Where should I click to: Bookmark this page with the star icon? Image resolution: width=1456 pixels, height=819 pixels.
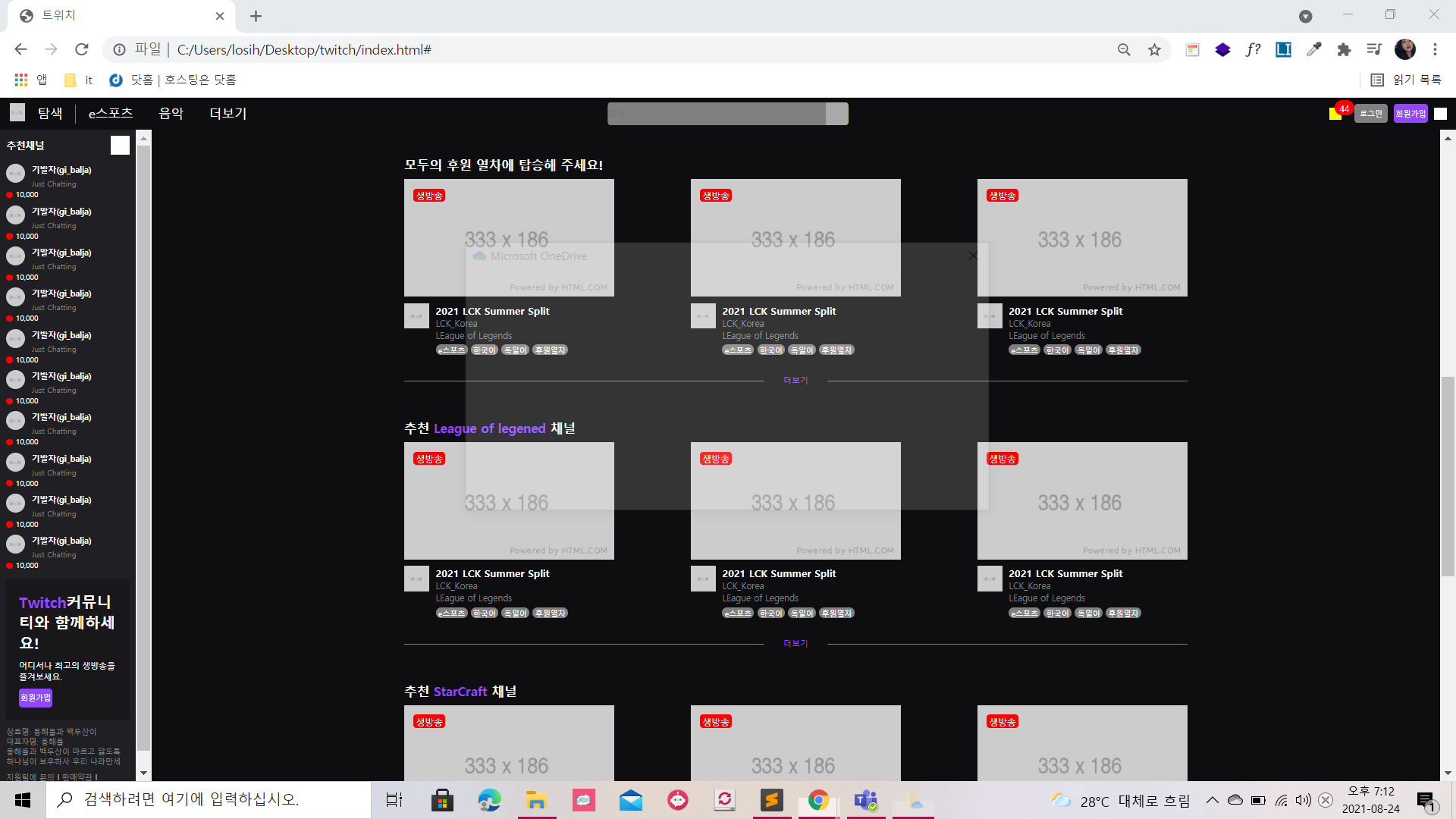[1154, 49]
